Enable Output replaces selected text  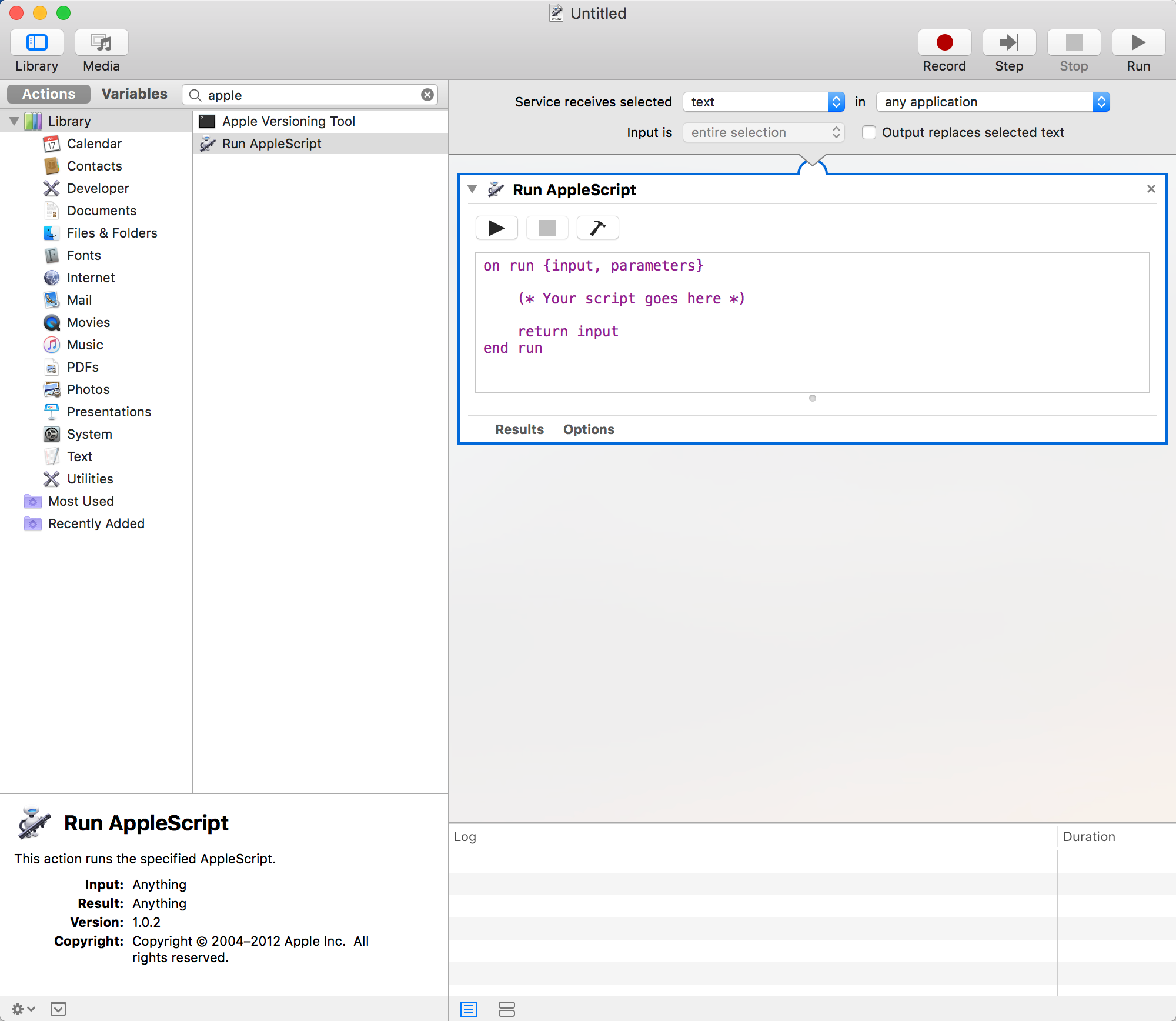868,132
